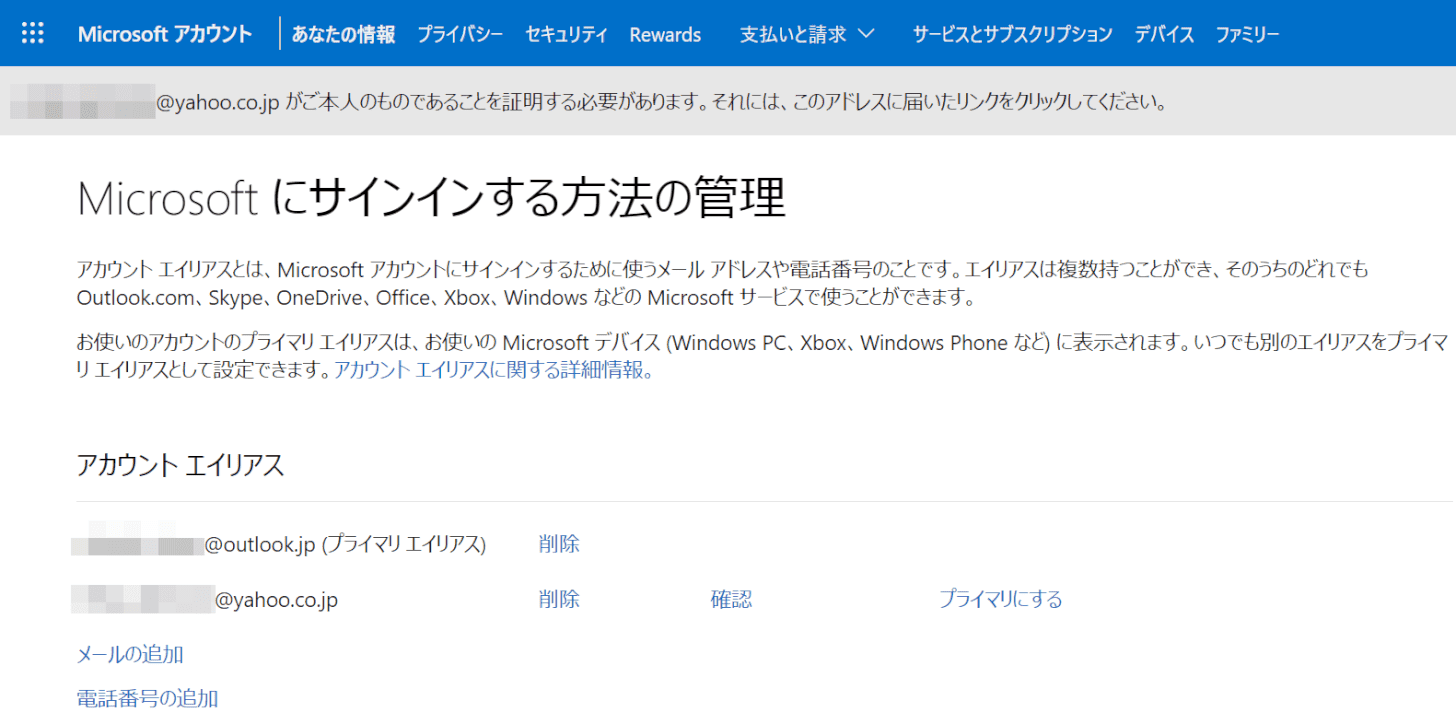Click the Microsoft アカウント header title
Screen dimensions: 1456x724
165,34
